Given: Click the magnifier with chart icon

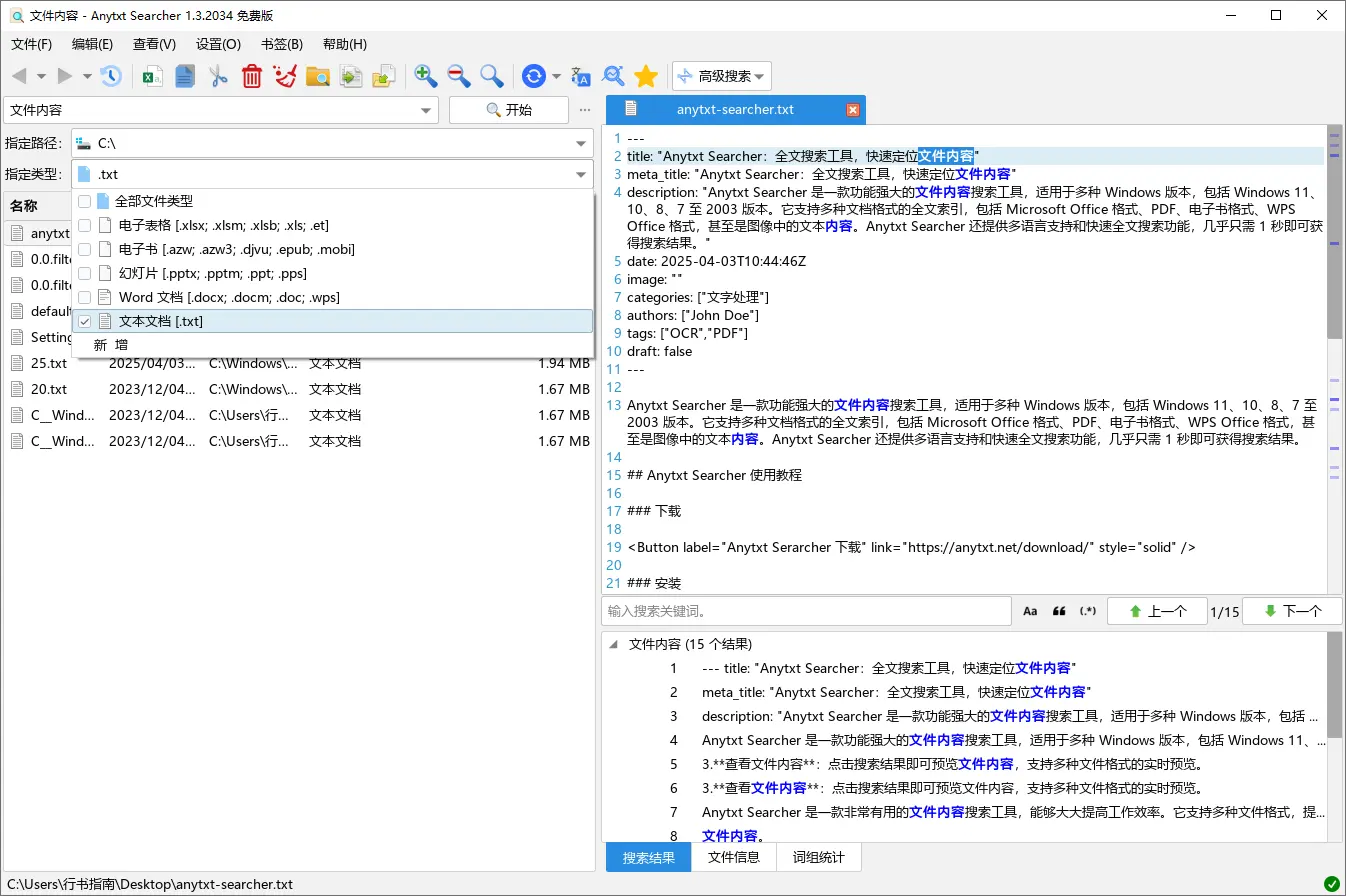Looking at the screenshot, I should 614,76.
